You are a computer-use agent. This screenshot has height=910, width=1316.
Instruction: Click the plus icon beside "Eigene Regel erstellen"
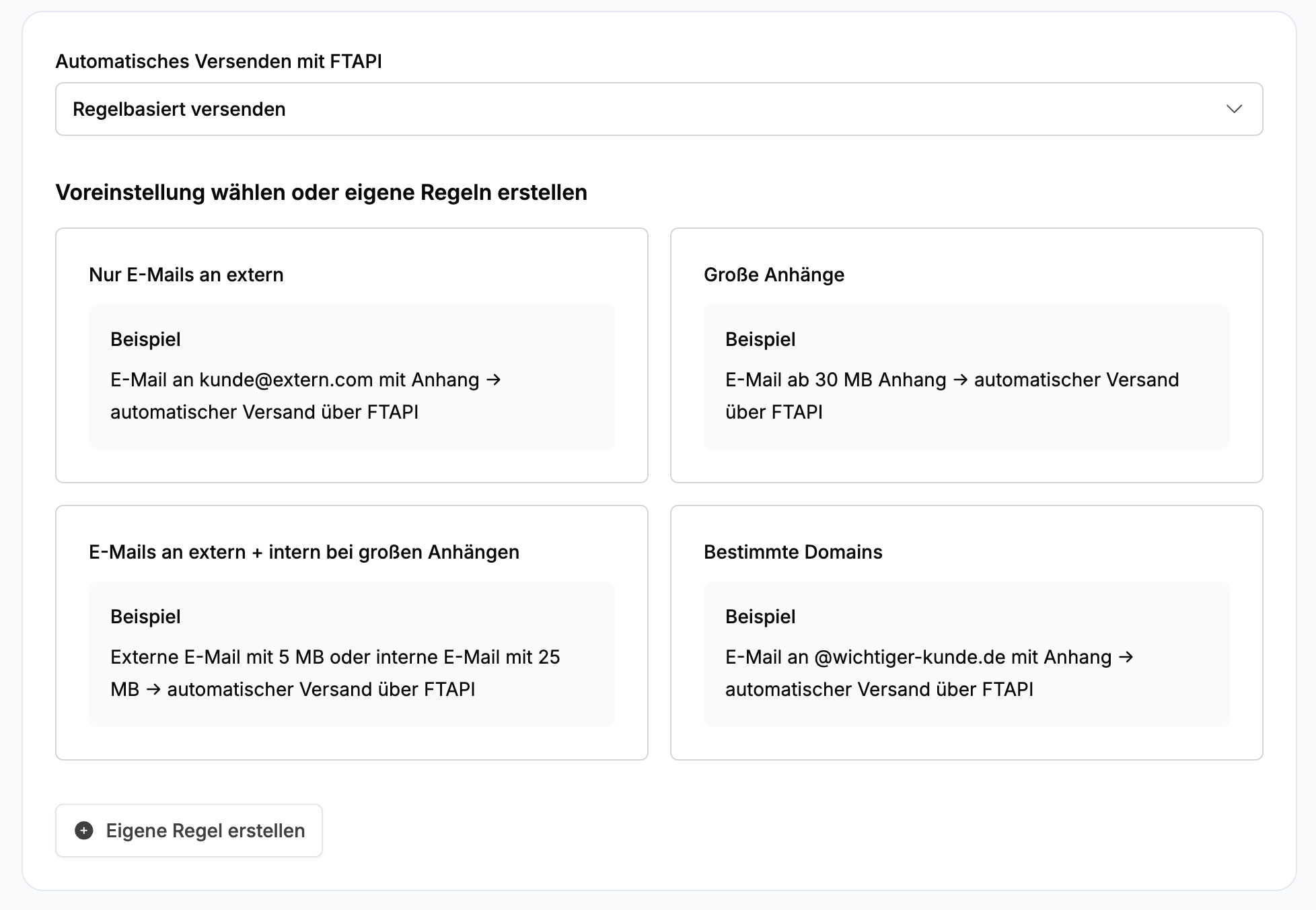(84, 831)
